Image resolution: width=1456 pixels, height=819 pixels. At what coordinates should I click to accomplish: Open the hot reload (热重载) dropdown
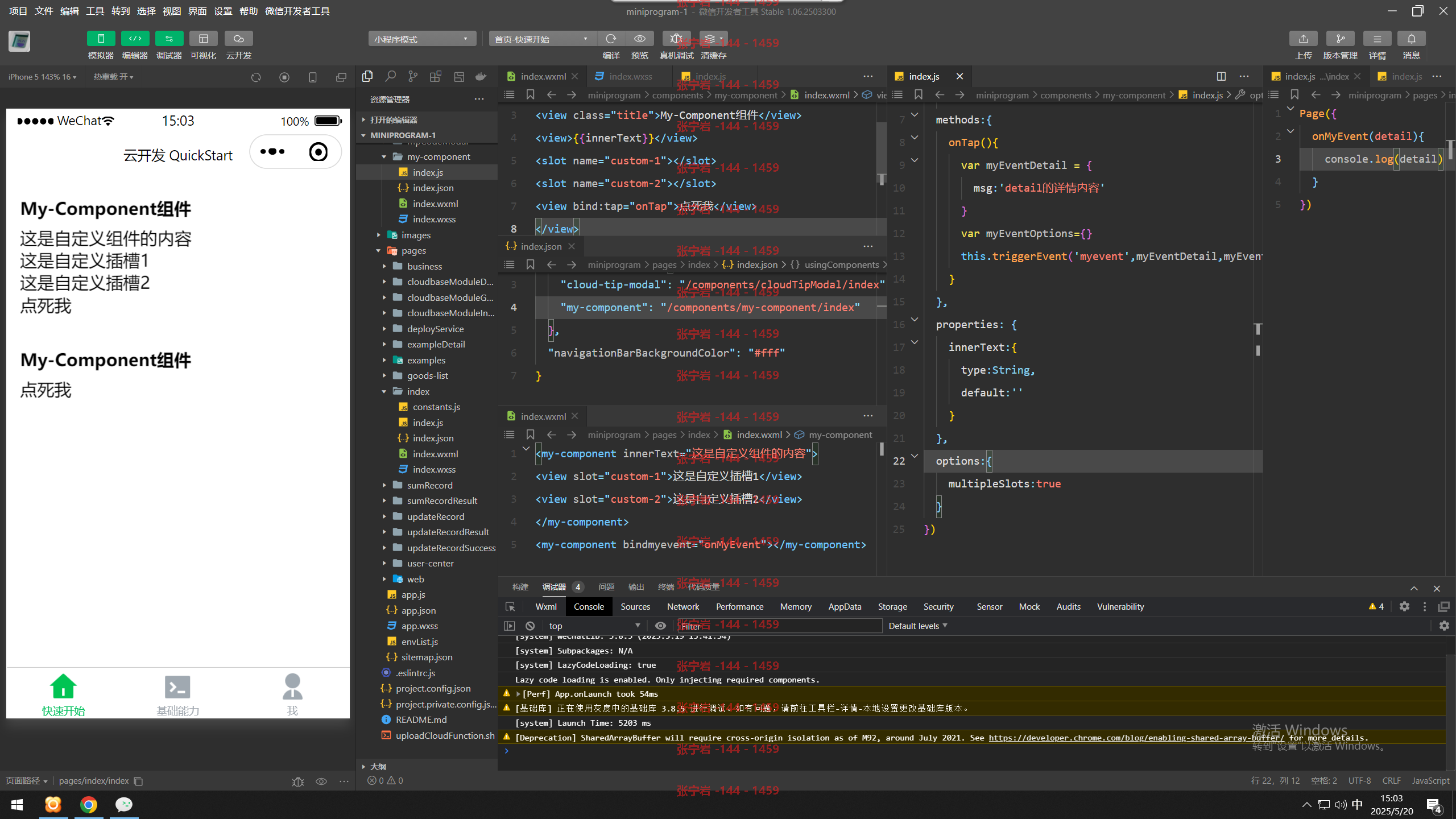[113, 77]
